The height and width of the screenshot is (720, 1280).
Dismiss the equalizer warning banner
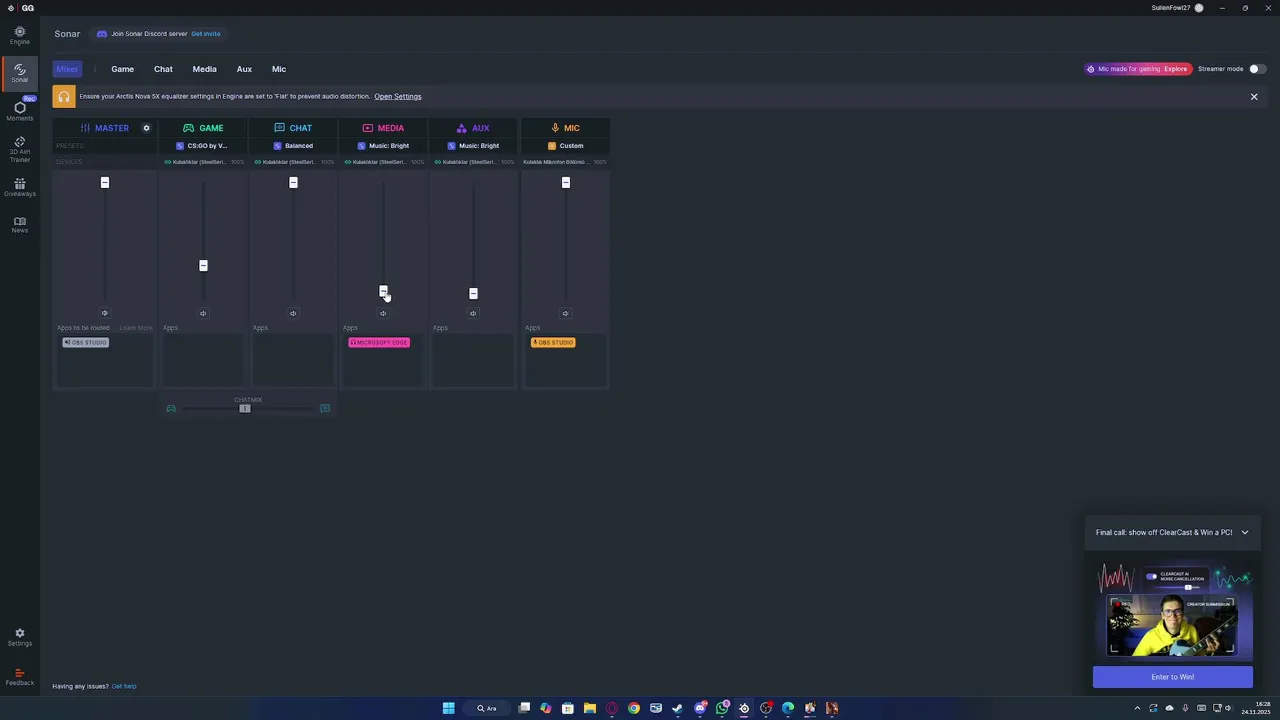[1254, 97]
